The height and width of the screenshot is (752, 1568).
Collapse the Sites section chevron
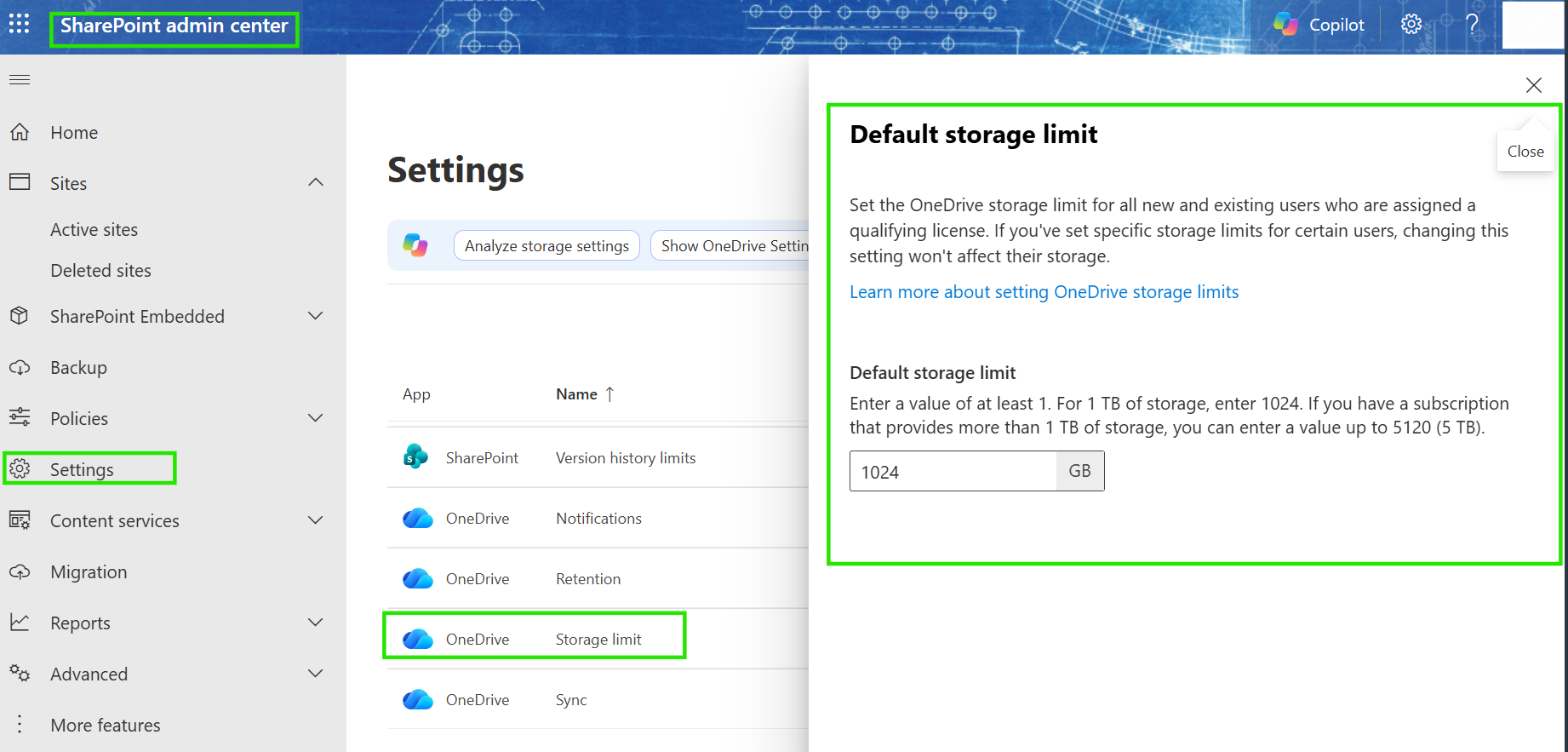point(316,182)
